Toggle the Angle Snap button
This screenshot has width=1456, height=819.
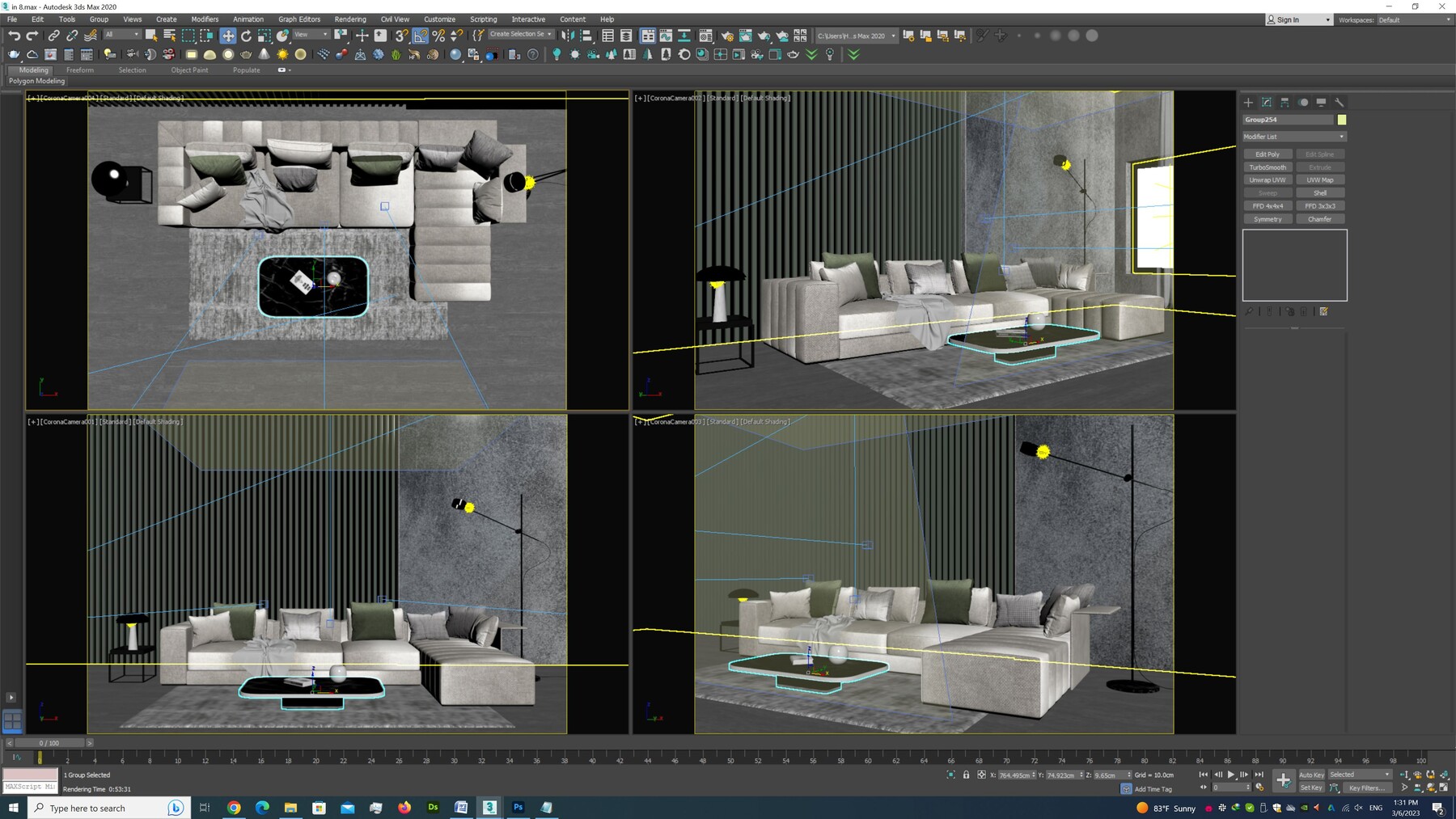click(420, 36)
